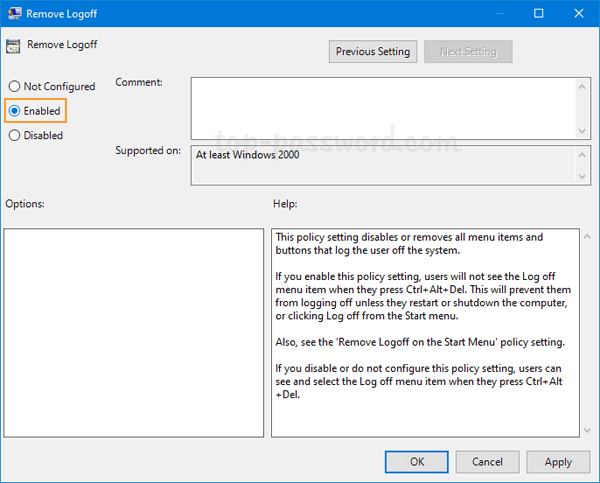Viewport: 600px width, 483px height.
Task: Click the Comment box scroll down arrow
Action: coord(582,131)
